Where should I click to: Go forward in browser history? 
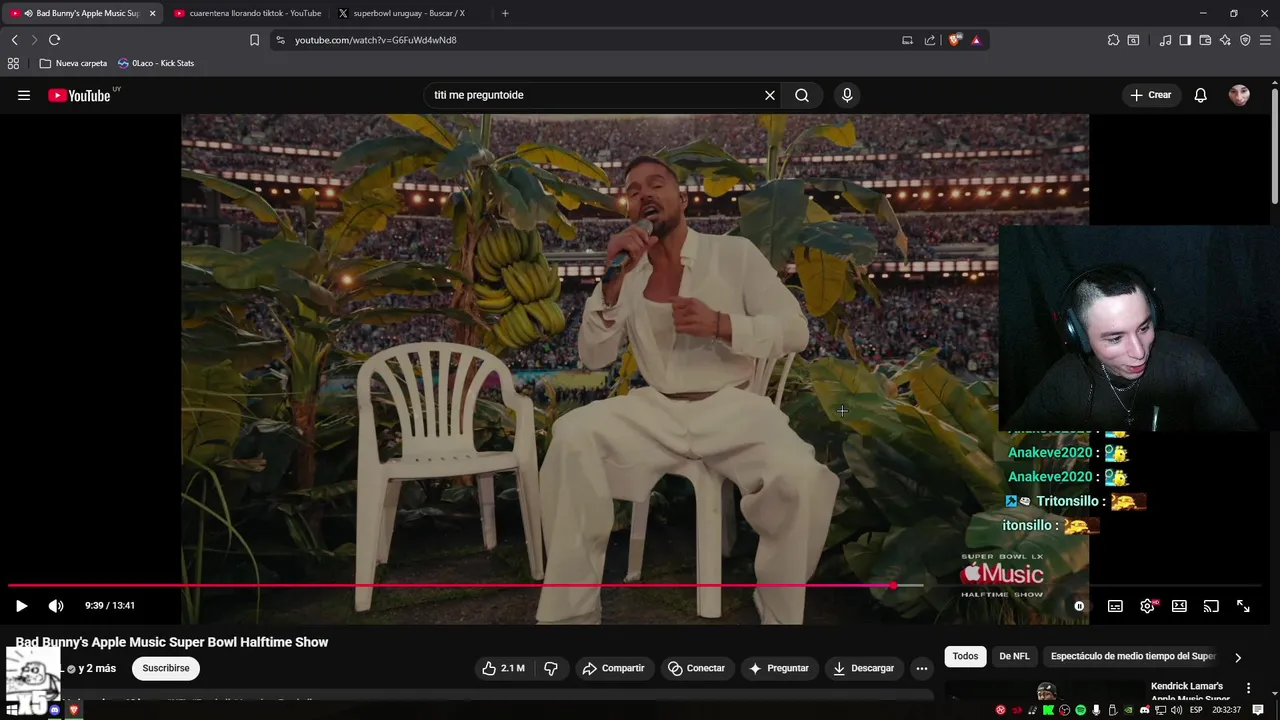point(34,40)
